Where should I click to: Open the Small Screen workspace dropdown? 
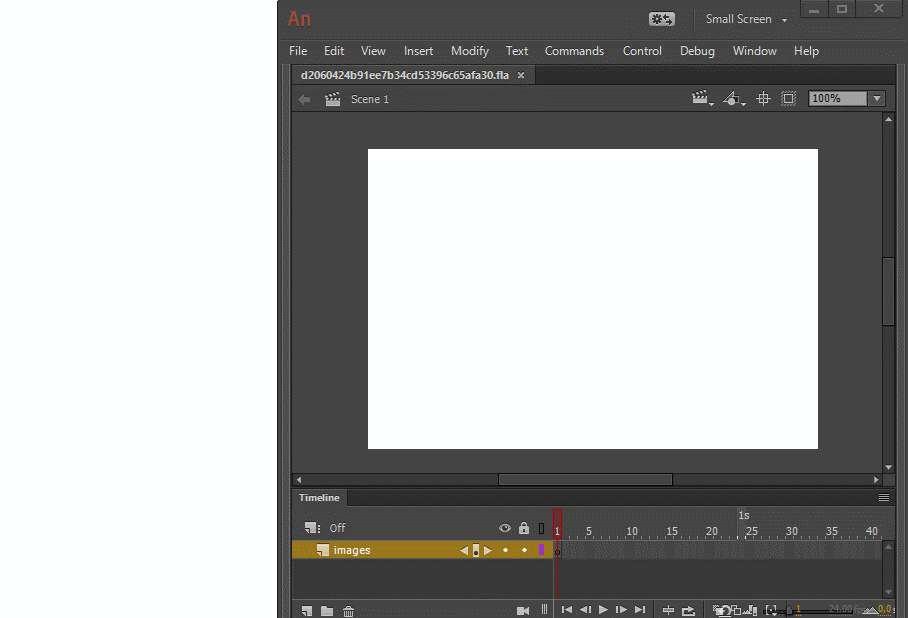(x=743, y=19)
